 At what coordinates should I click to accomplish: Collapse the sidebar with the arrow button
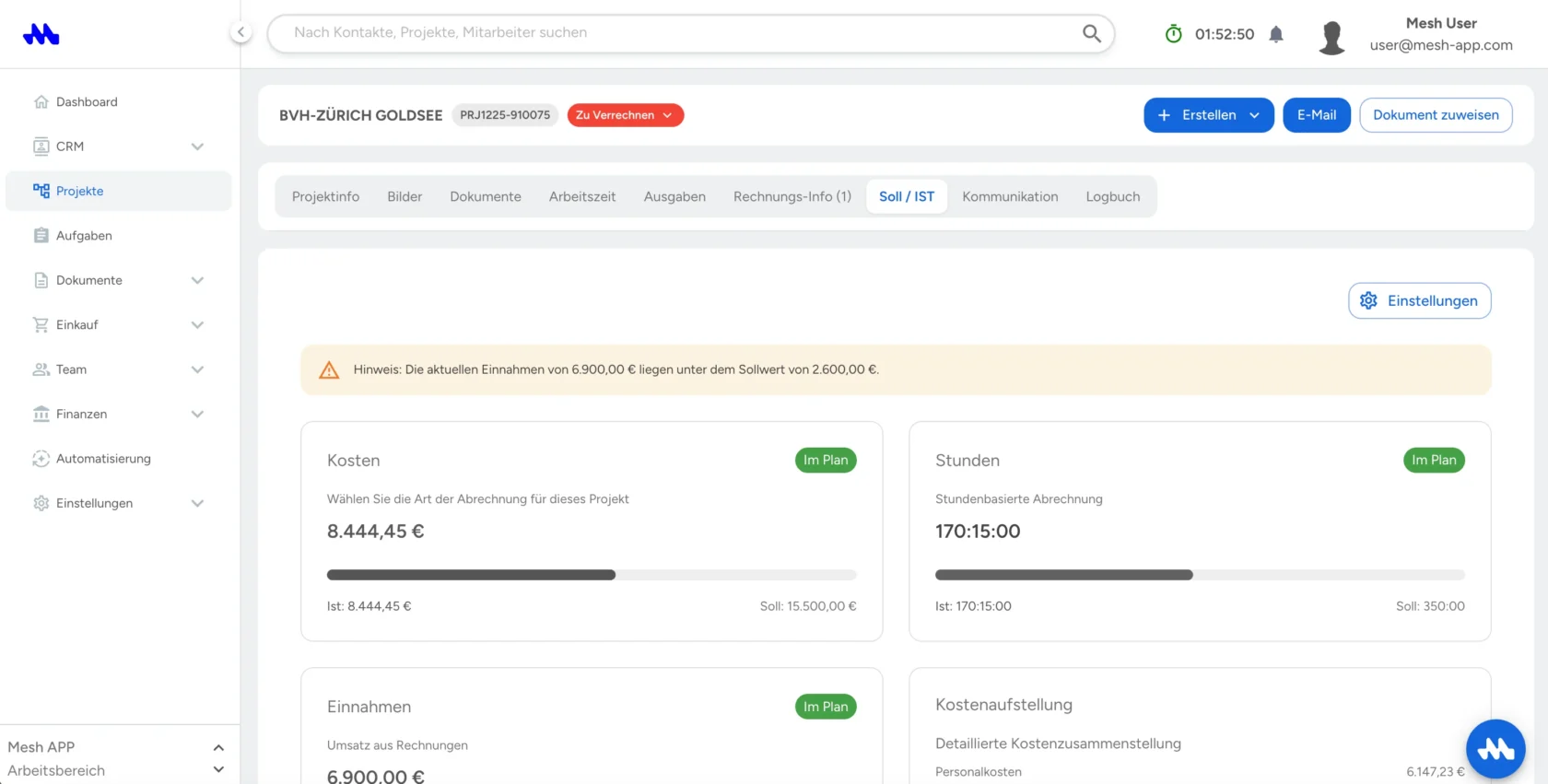tap(240, 32)
